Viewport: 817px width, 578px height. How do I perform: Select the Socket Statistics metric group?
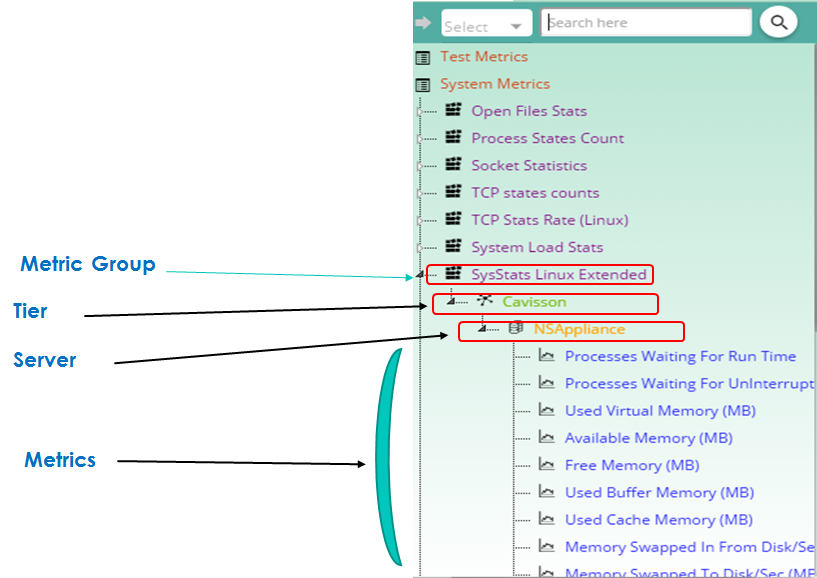529,166
